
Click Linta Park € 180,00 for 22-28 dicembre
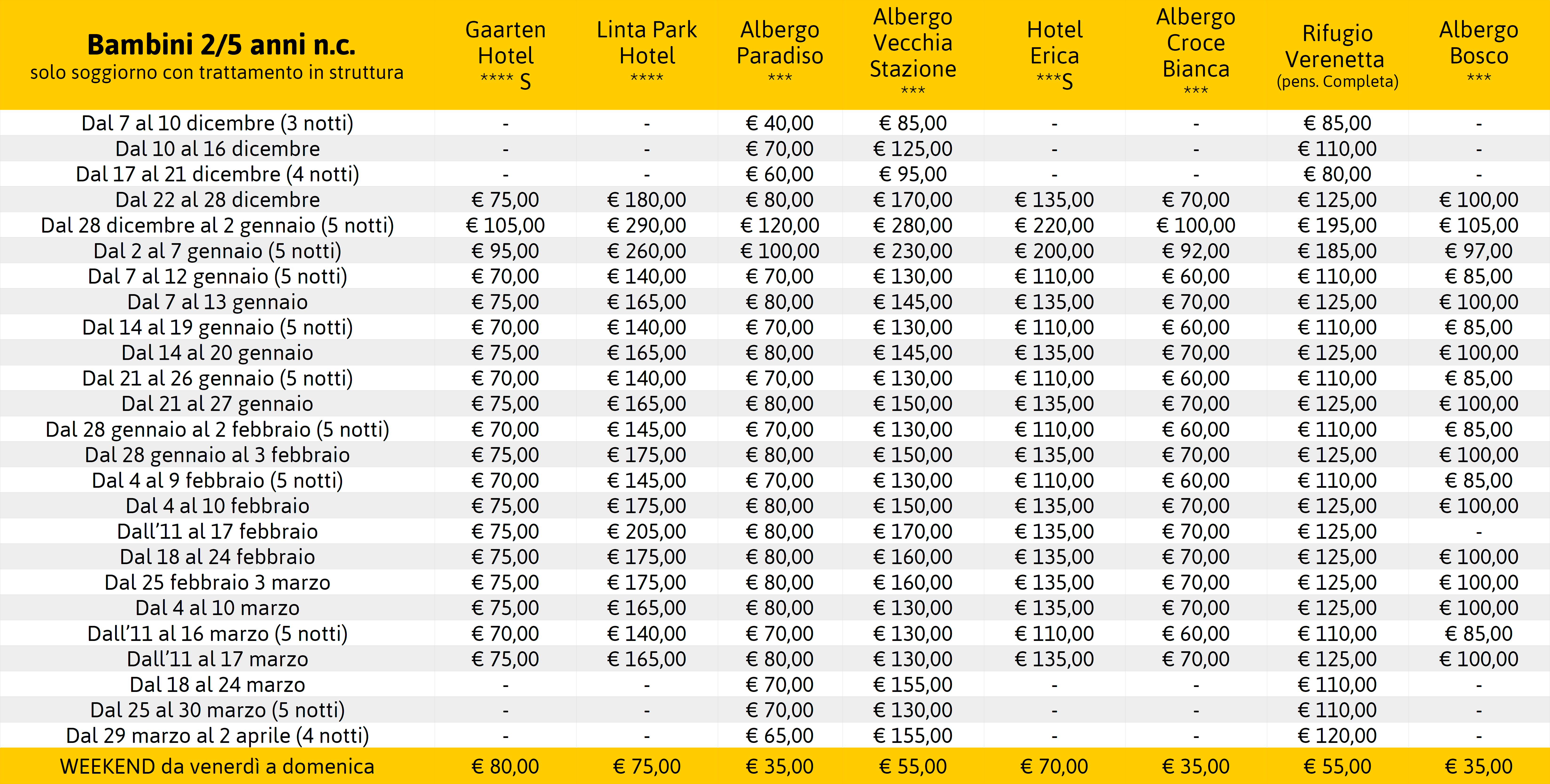tap(647, 200)
